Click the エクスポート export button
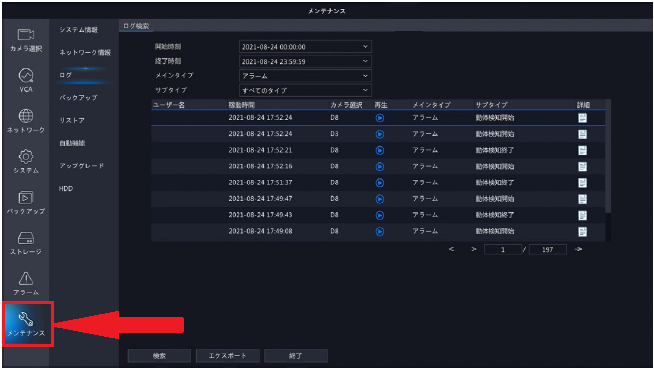The width and height of the screenshot is (654, 368). pos(228,356)
